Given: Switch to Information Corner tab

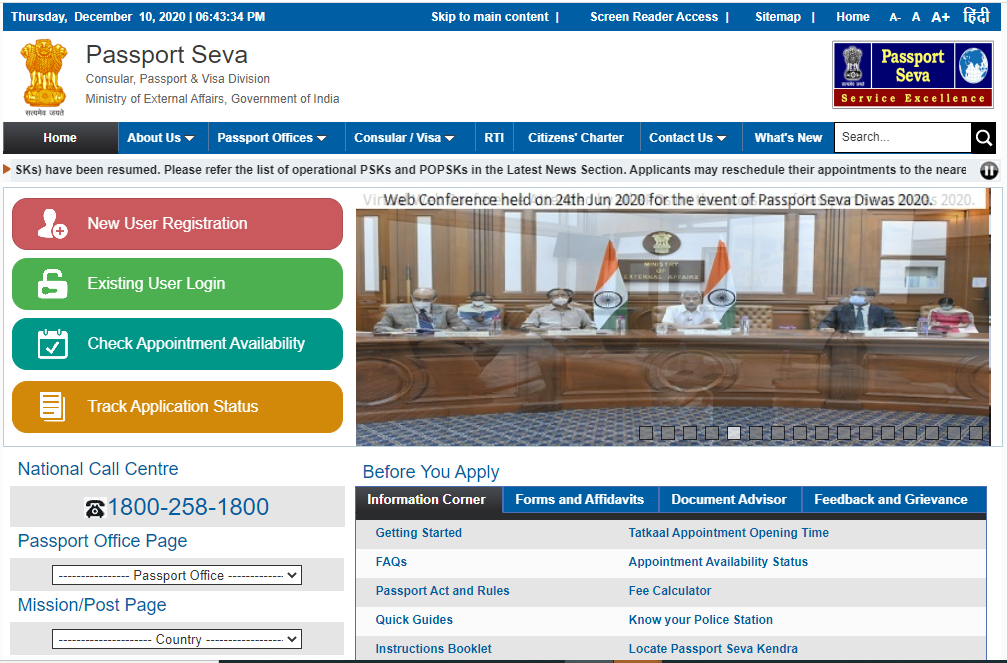Looking at the screenshot, I should point(426,499).
